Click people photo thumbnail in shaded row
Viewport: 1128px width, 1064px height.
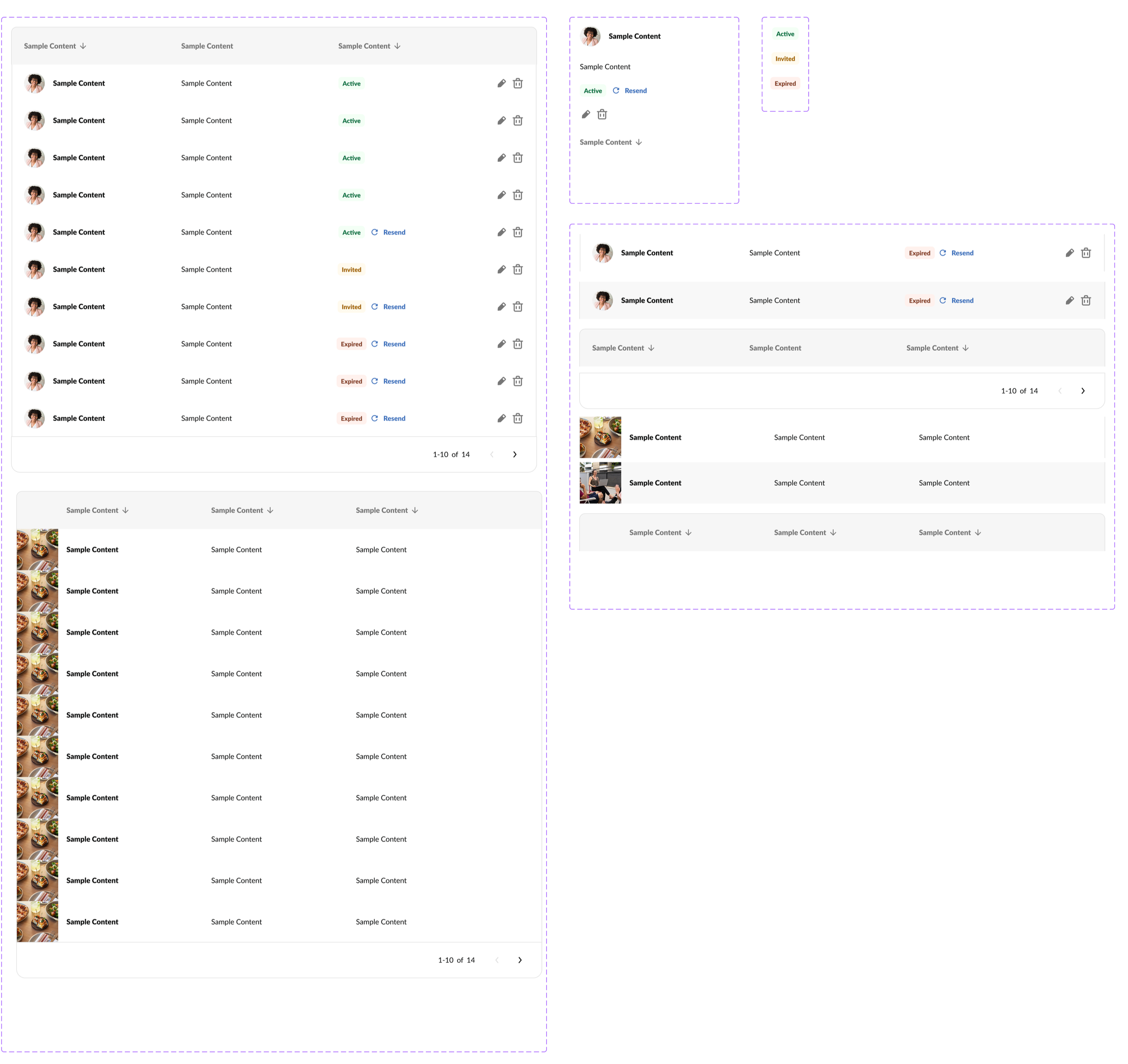[600, 483]
